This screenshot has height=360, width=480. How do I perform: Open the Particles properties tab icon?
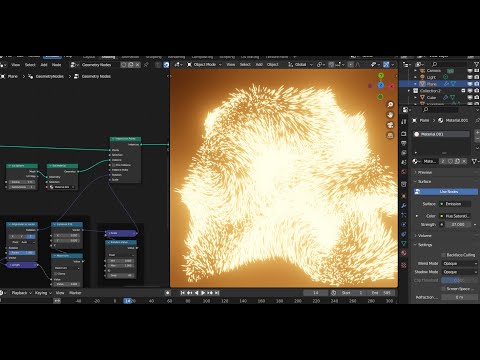click(x=404, y=215)
